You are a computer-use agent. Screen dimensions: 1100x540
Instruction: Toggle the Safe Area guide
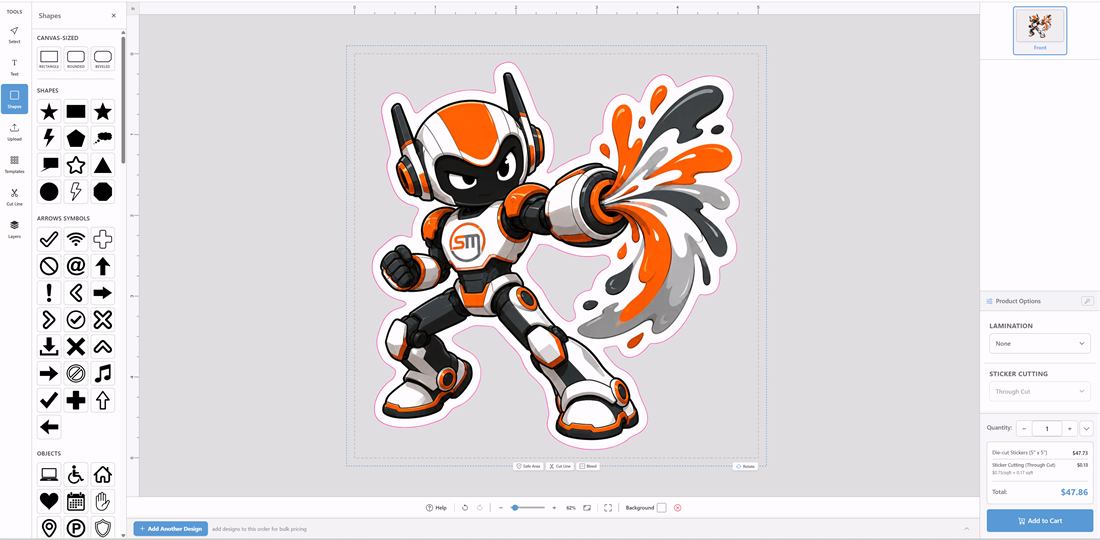(528, 466)
